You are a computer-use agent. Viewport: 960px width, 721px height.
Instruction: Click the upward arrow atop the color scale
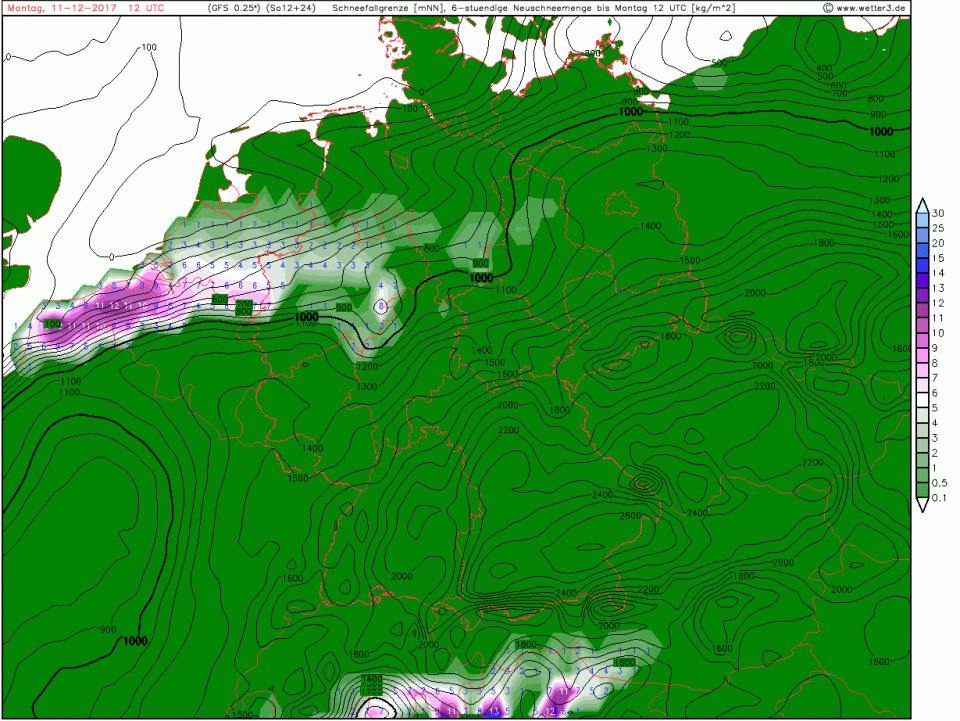tap(921, 205)
